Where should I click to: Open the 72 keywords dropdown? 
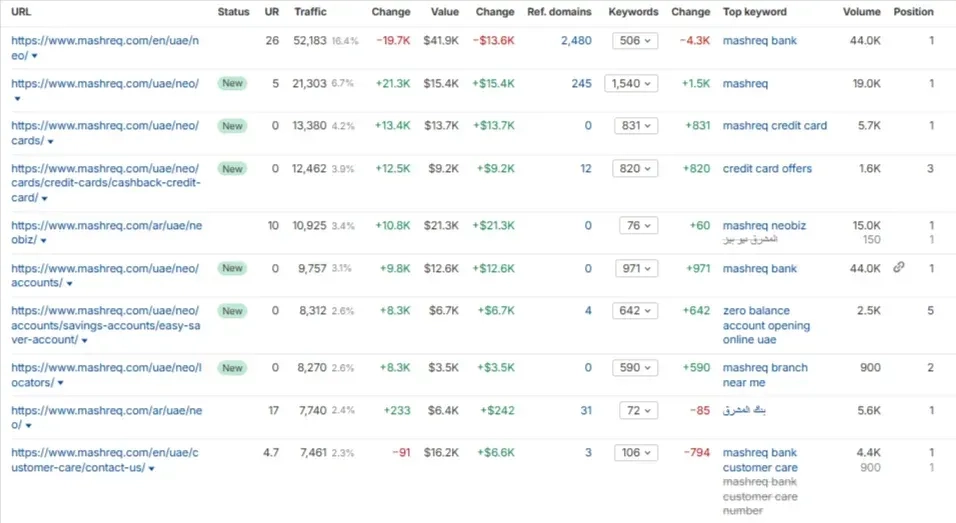638,410
